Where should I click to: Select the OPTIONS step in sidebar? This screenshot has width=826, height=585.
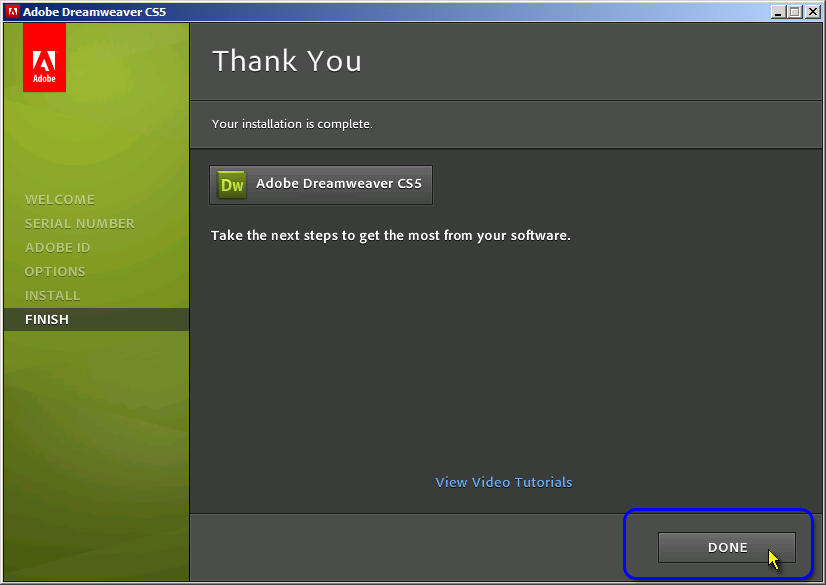pyautogui.click(x=55, y=272)
